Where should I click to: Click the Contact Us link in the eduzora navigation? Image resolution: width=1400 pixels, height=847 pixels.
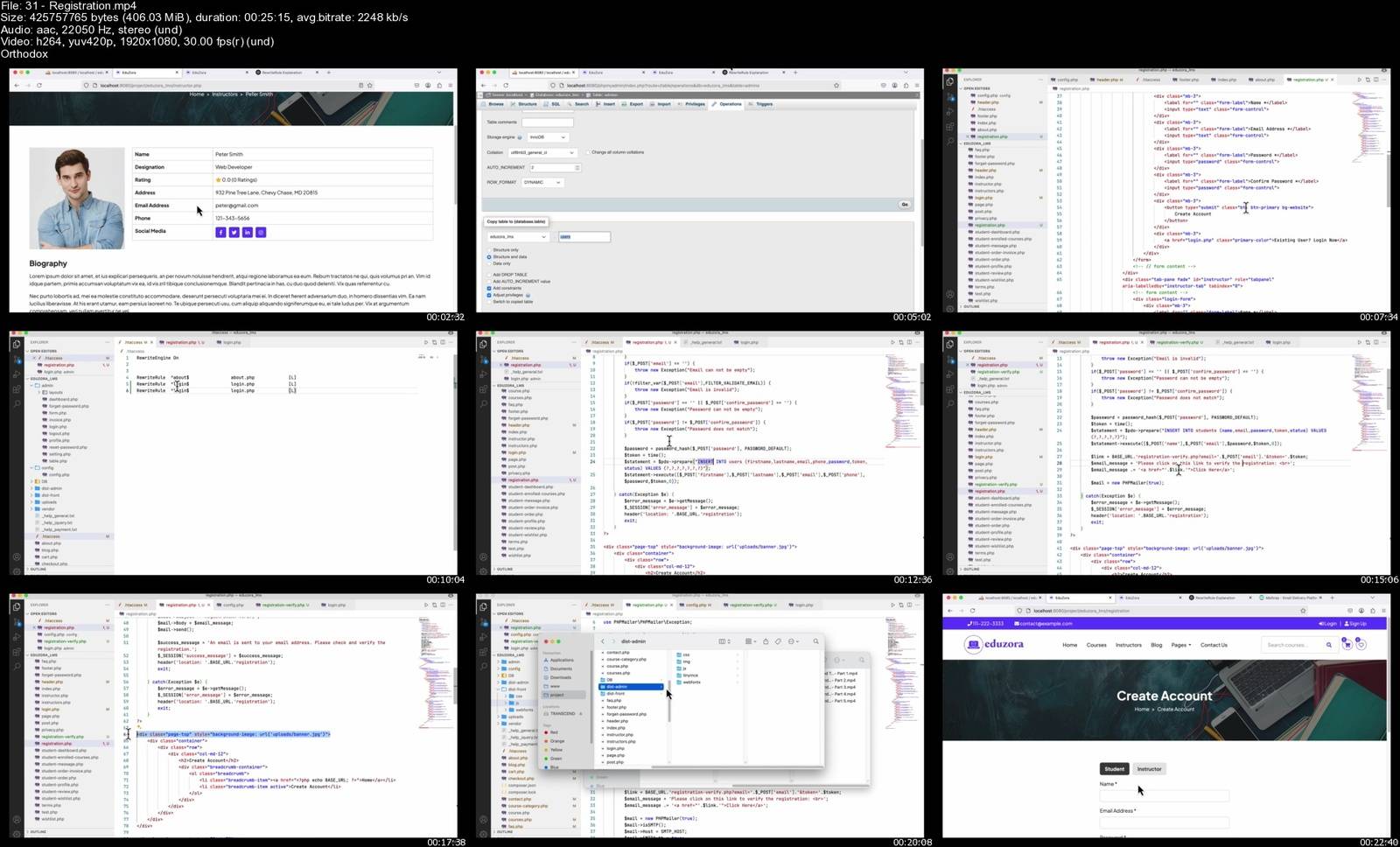[x=1214, y=645]
